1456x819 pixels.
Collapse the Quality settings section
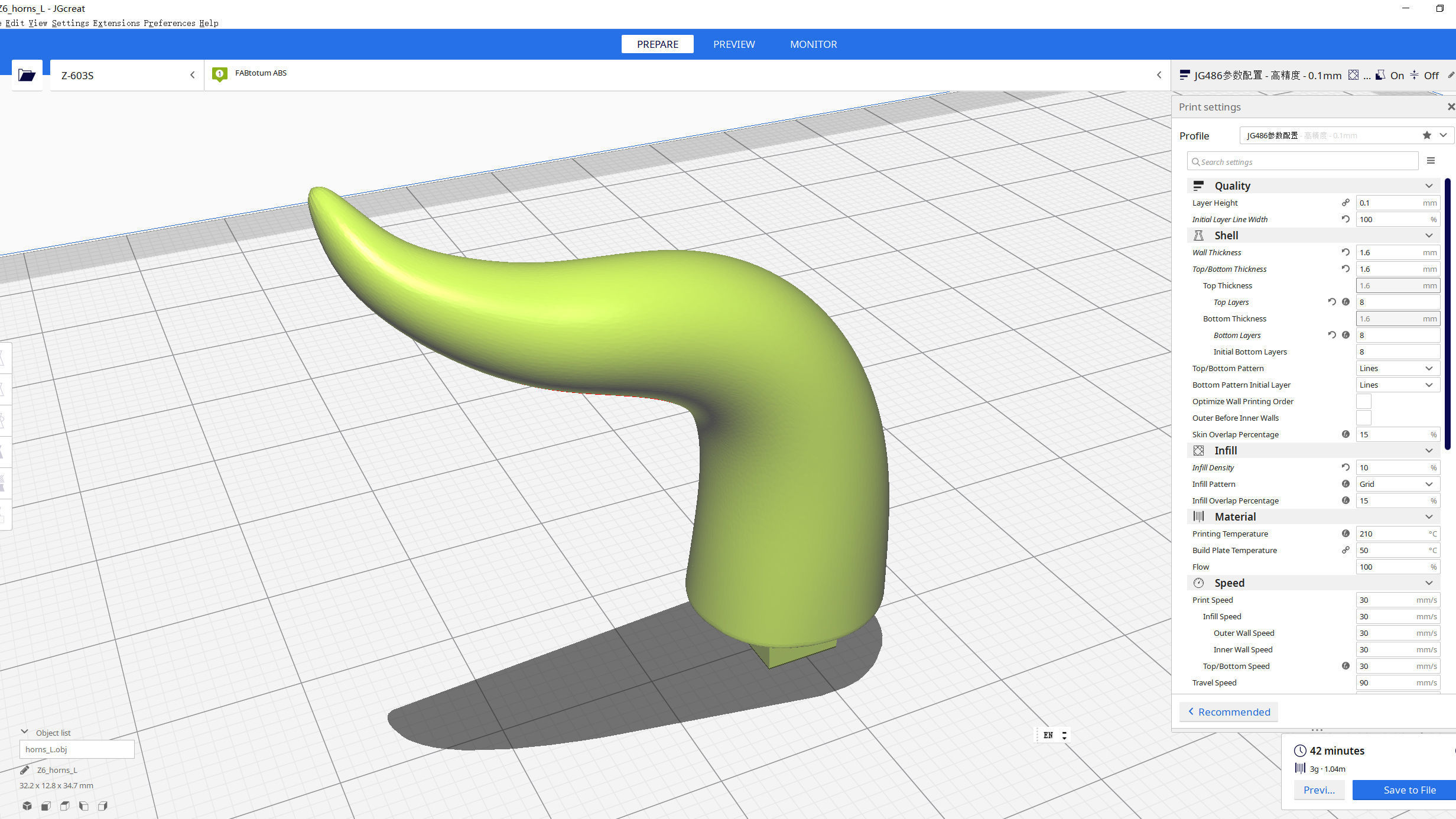pyautogui.click(x=1429, y=186)
